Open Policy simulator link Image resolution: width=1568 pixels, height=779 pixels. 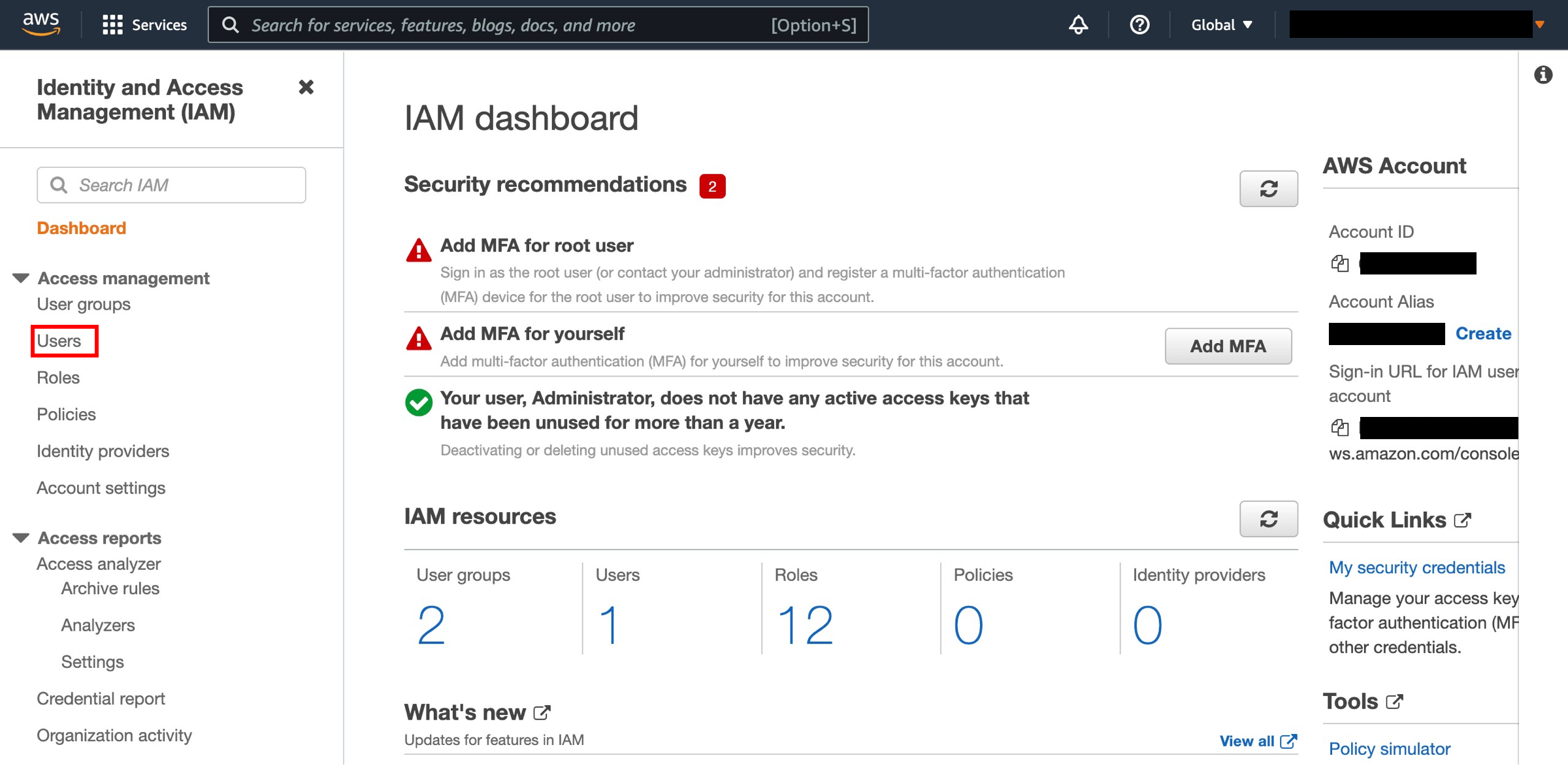(1390, 749)
